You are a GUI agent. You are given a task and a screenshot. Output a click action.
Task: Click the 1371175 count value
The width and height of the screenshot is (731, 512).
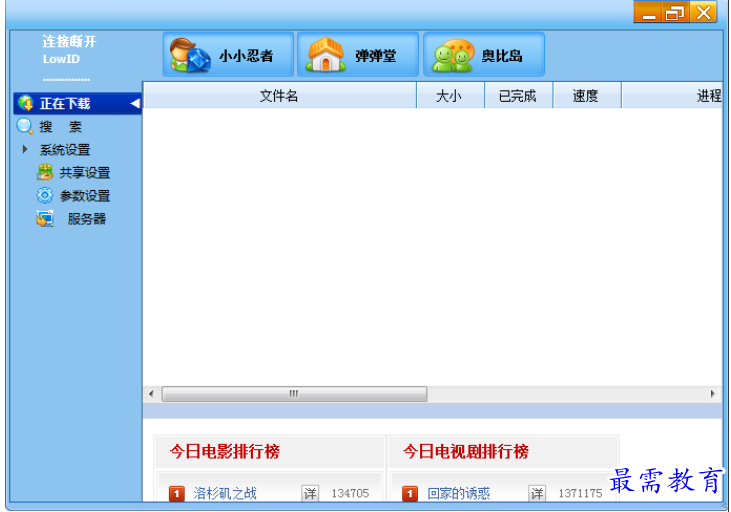[580, 493]
